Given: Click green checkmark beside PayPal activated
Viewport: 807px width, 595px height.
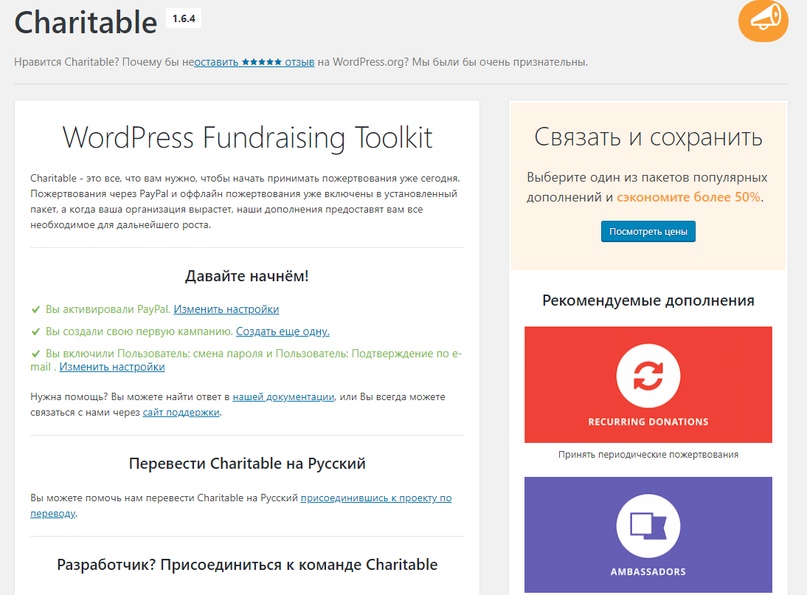Looking at the screenshot, I should click(36, 310).
